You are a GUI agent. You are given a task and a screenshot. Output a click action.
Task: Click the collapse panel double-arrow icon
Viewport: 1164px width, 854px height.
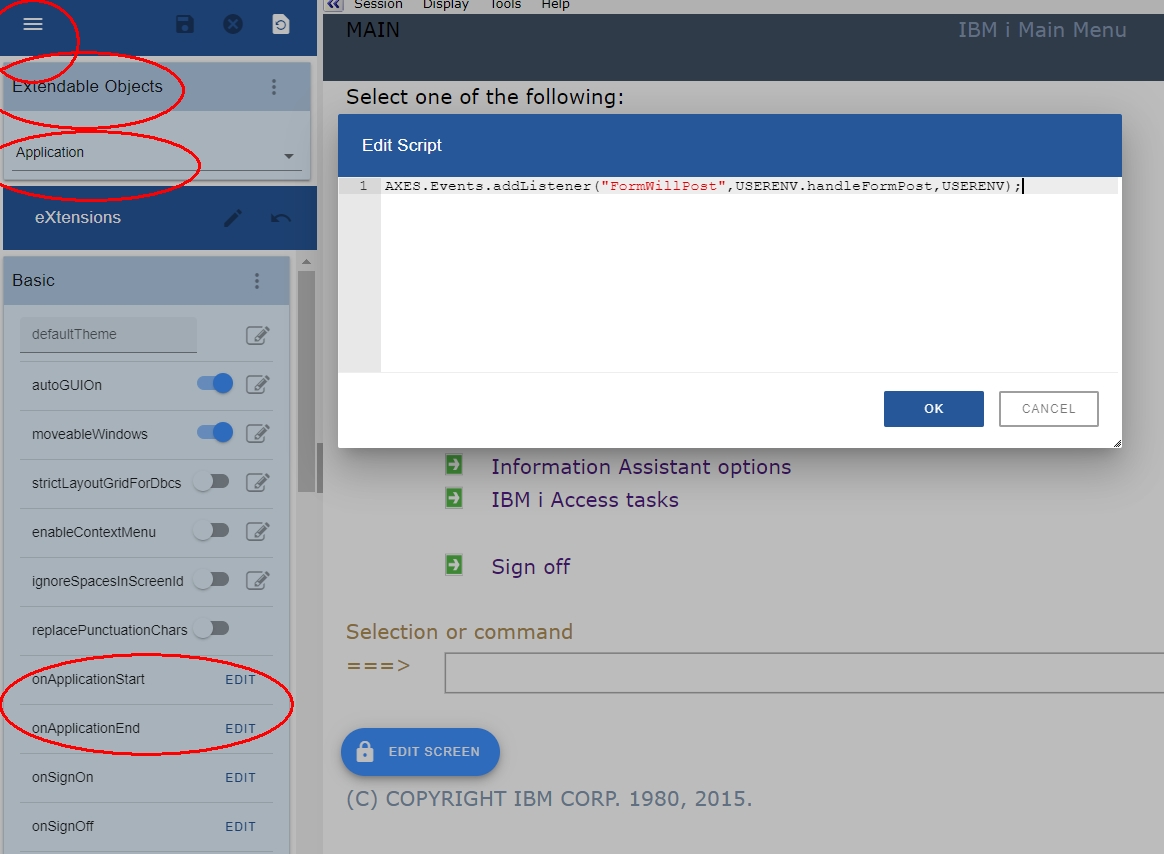pyautogui.click(x=334, y=5)
